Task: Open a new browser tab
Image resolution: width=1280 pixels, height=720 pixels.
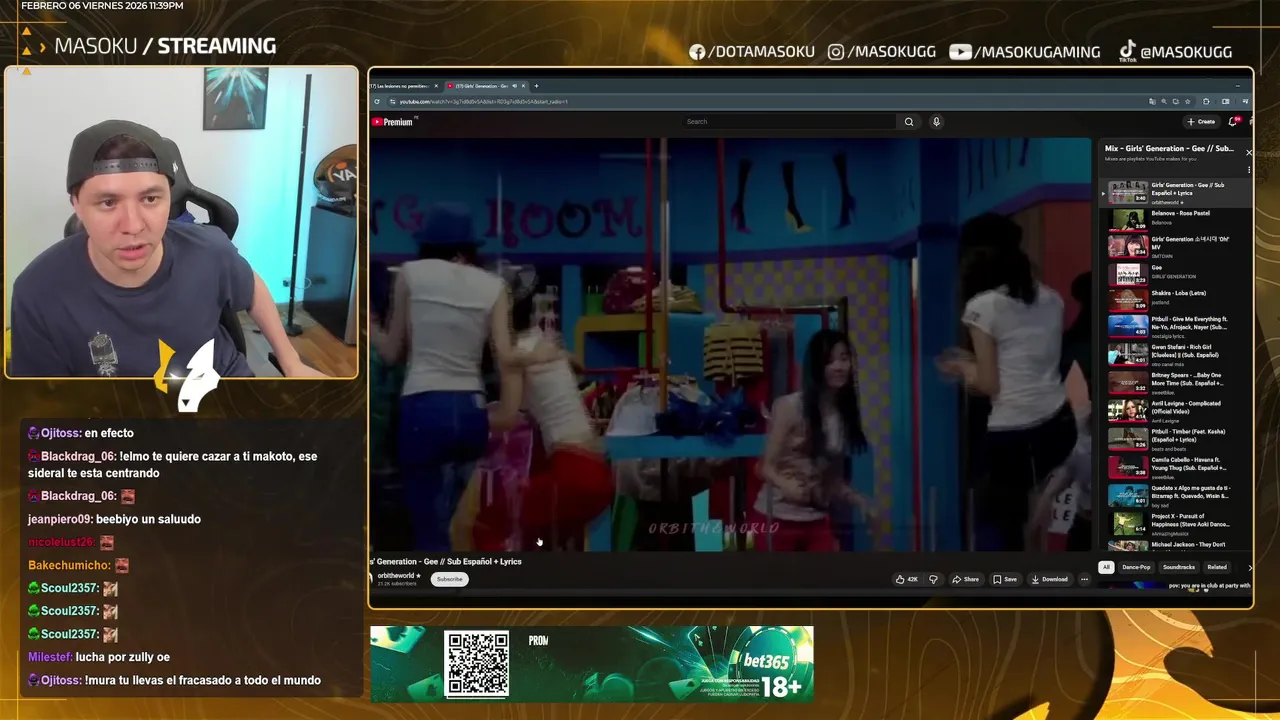Action: tap(536, 86)
